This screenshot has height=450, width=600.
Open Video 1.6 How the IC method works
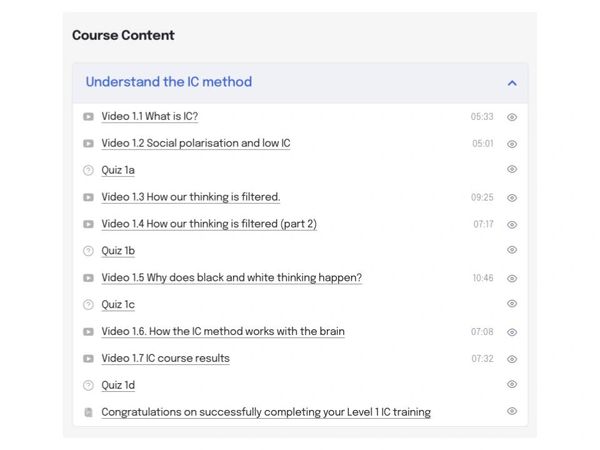[223, 331]
